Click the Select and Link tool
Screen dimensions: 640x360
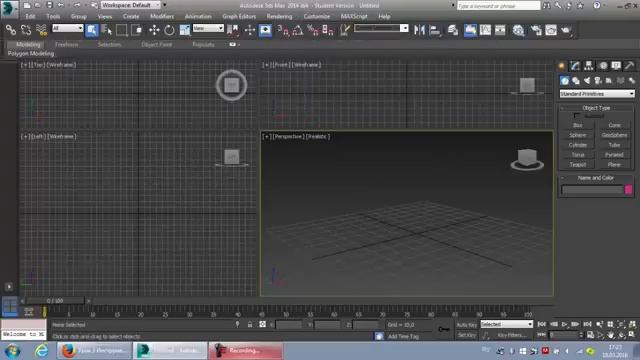tap(11, 30)
